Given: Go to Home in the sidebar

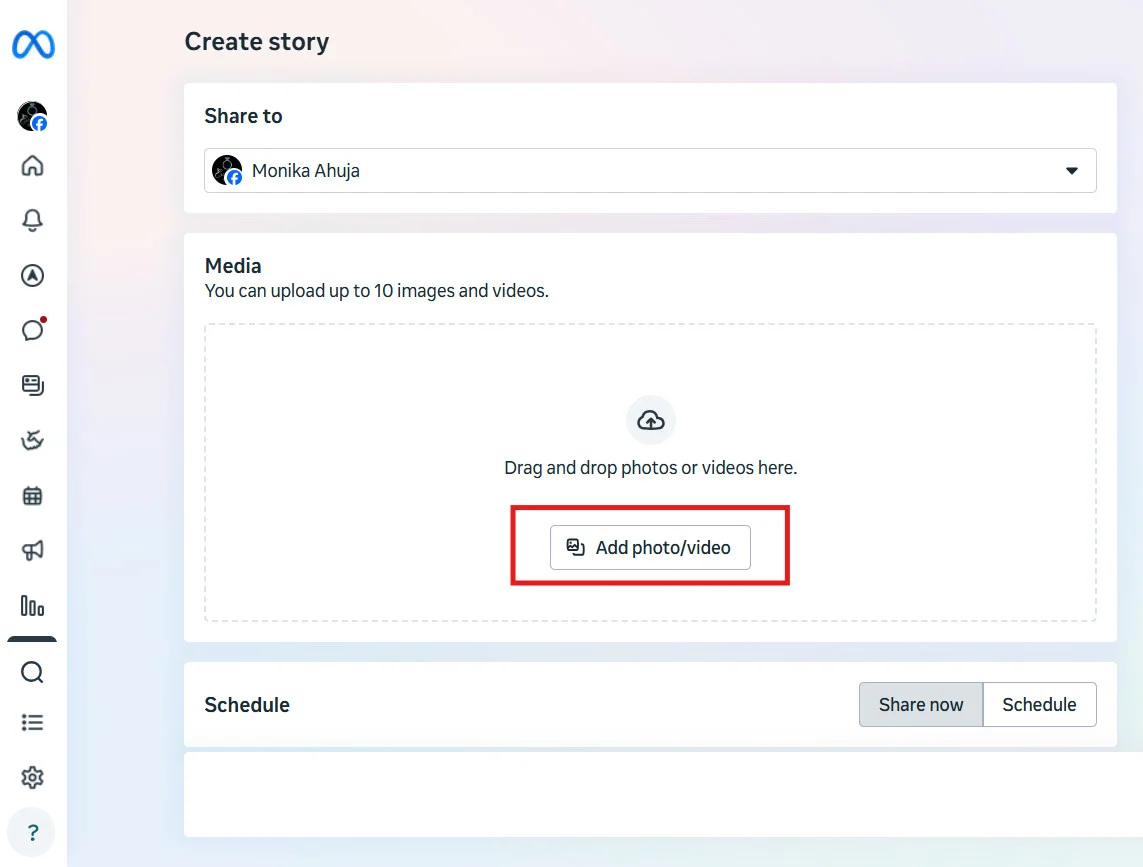Looking at the screenshot, I should tap(32, 166).
